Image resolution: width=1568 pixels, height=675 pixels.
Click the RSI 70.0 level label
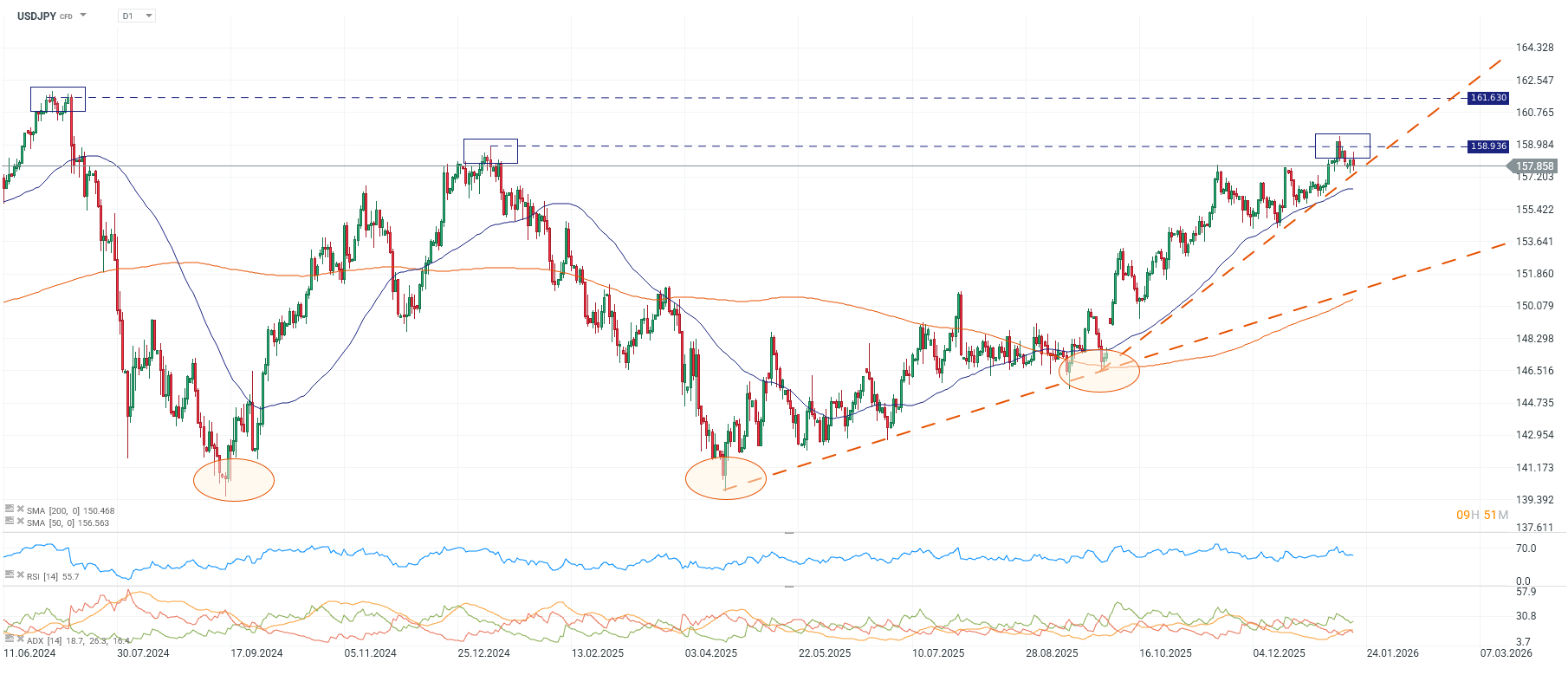[1526, 548]
